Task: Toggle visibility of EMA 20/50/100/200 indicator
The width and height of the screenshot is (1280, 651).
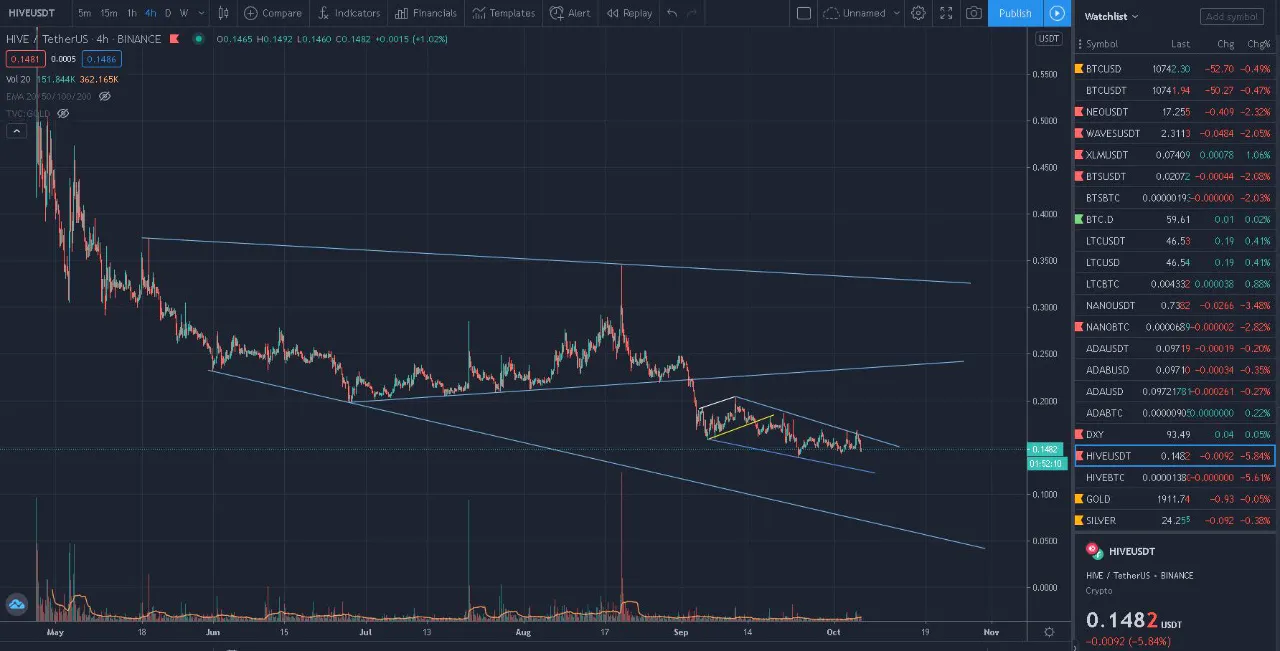Action: 105,96
